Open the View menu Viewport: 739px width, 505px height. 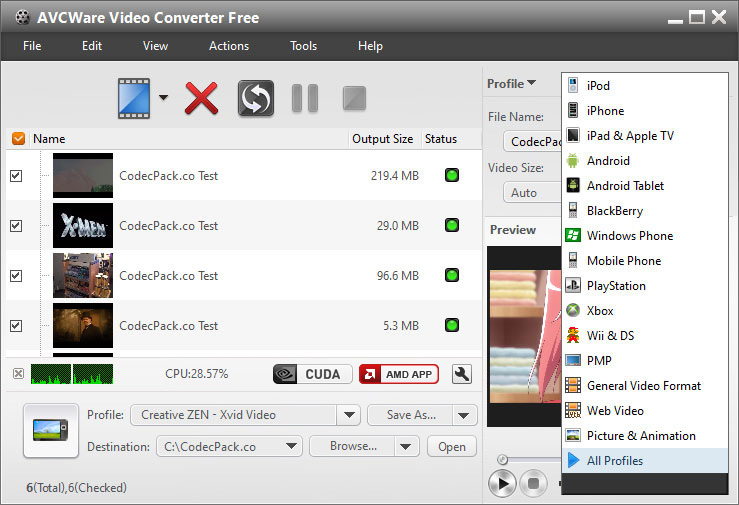click(156, 46)
